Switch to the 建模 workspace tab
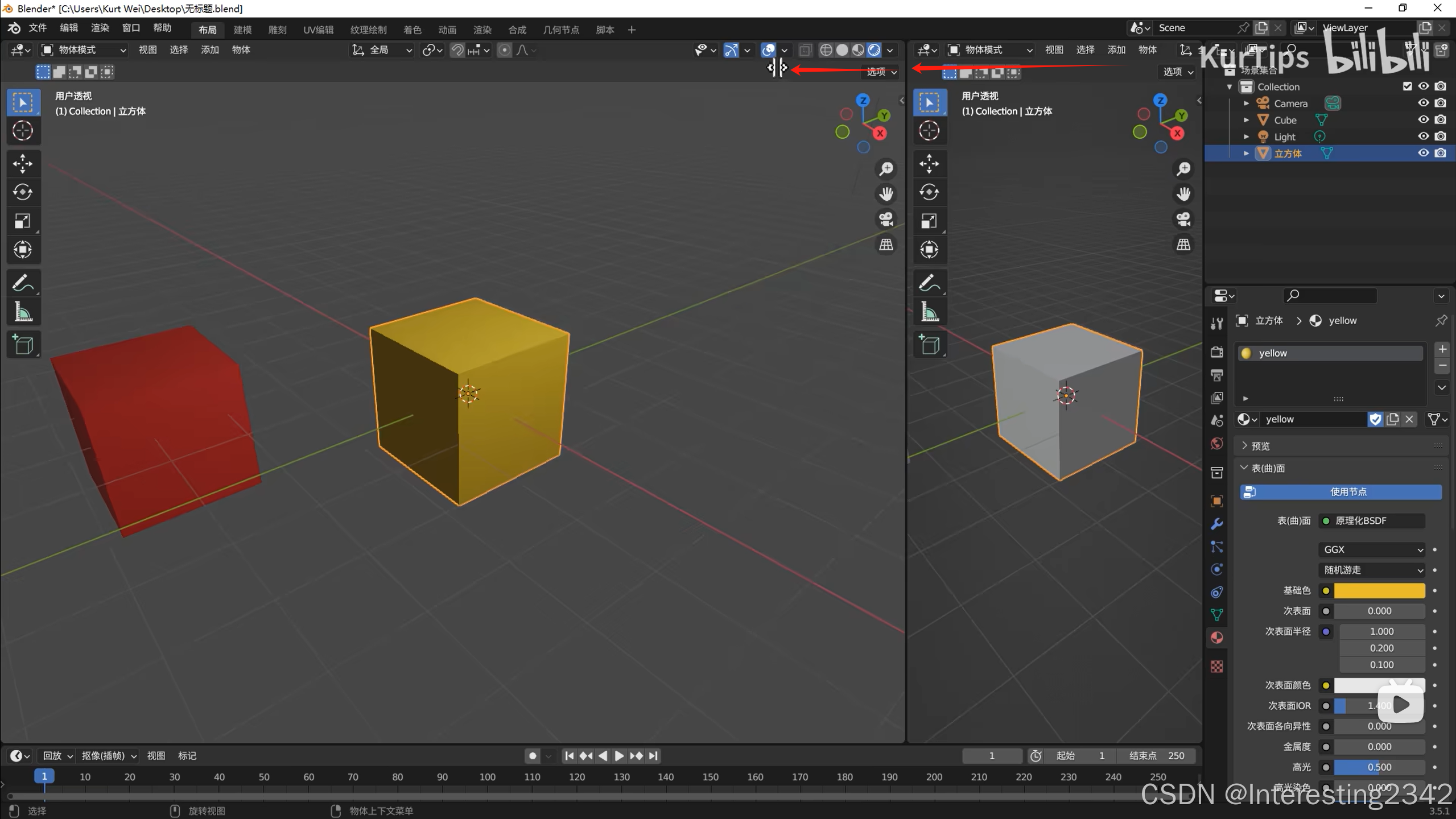 tap(242, 30)
